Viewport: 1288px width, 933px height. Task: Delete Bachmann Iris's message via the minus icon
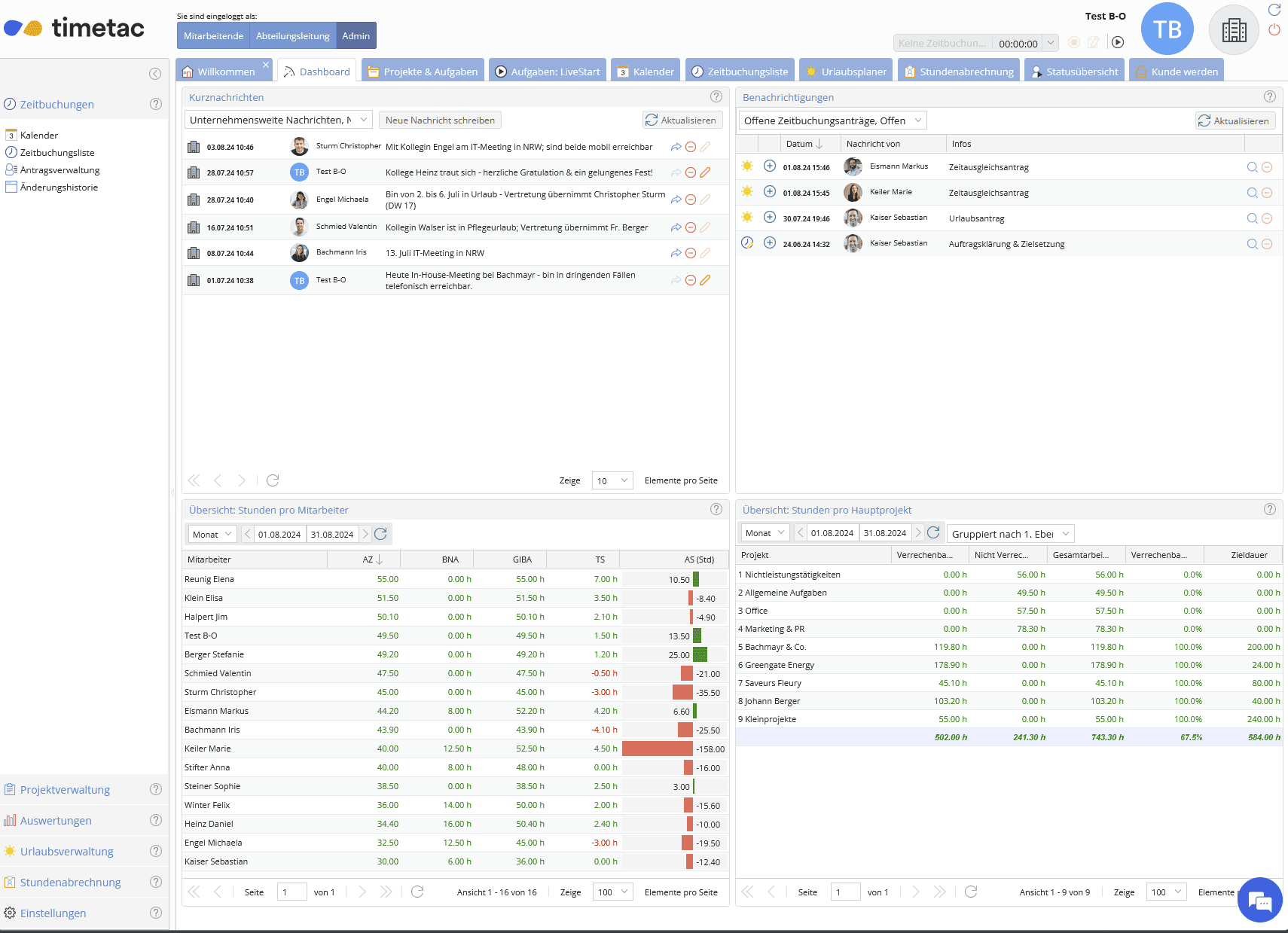pyautogui.click(x=691, y=253)
